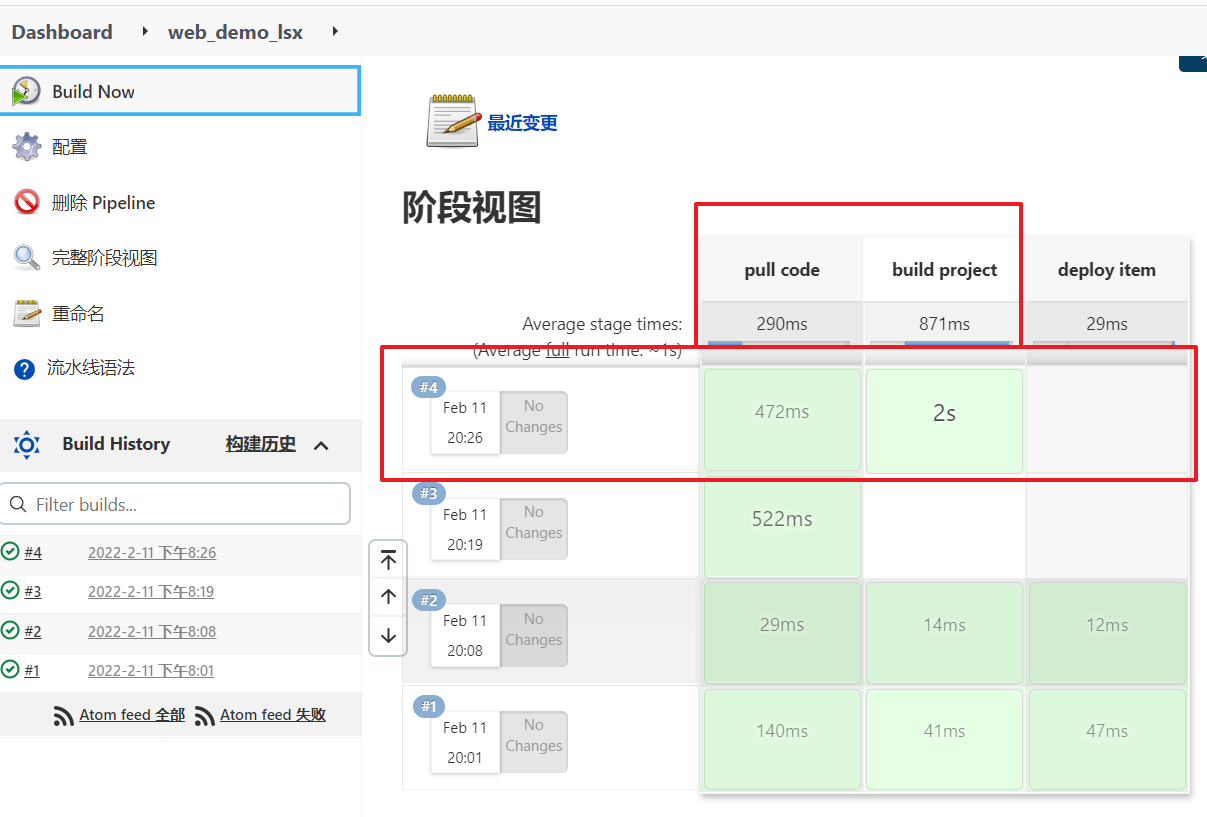This screenshot has height=817, width=1207.
Task: Click the 删除 Pipeline prohibited icon
Action: point(26,202)
